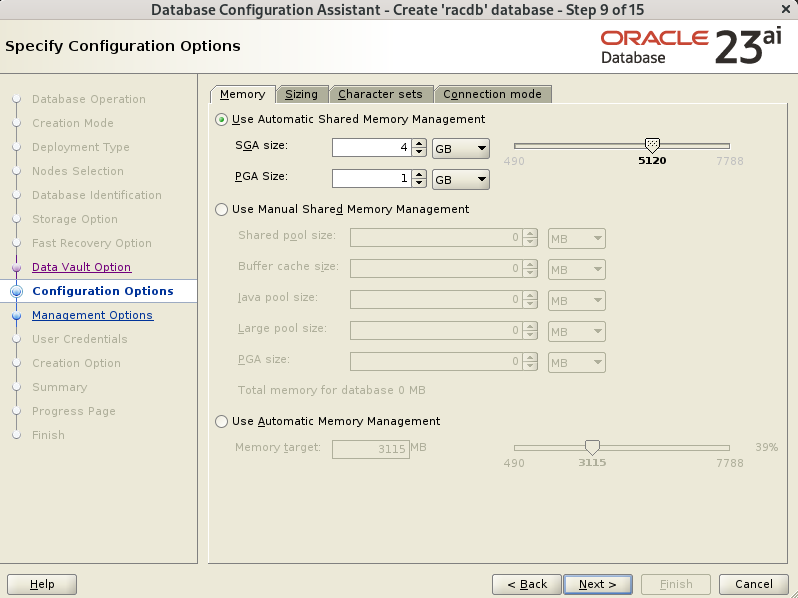Switch to the Character sets tab

[x=381, y=94]
